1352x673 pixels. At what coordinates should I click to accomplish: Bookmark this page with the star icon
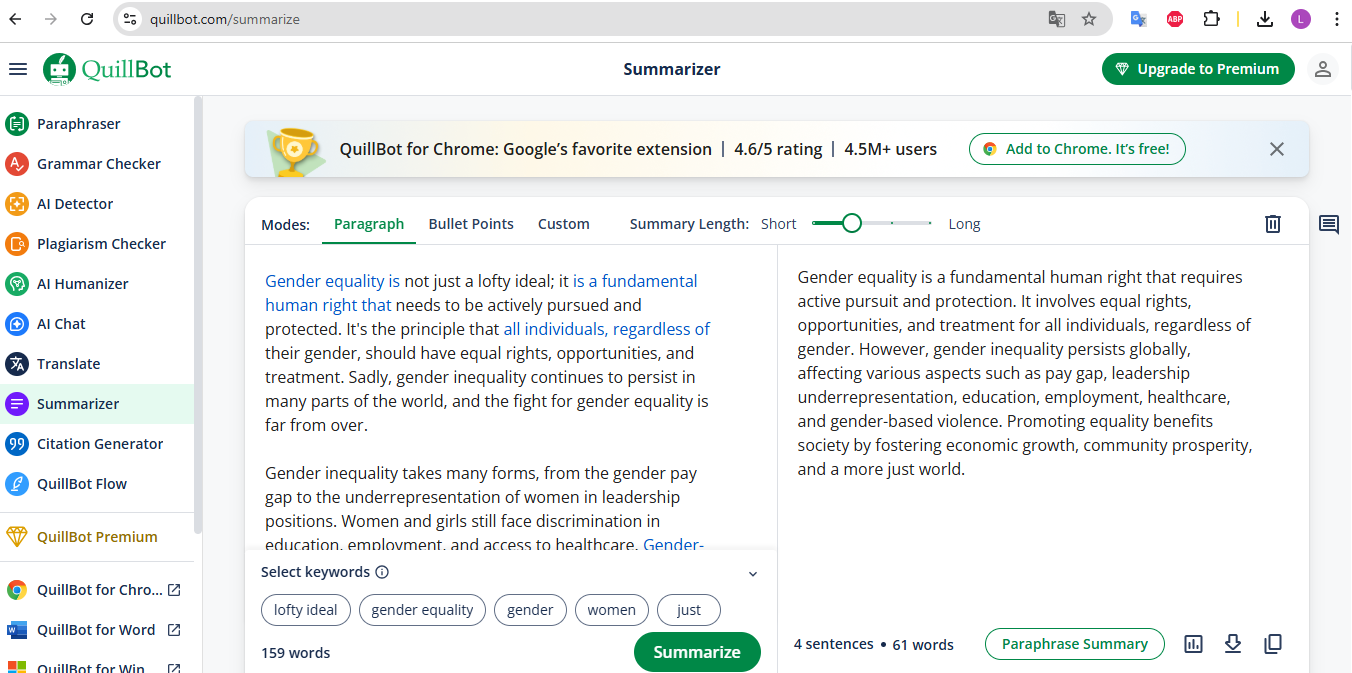pos(1089,19)
